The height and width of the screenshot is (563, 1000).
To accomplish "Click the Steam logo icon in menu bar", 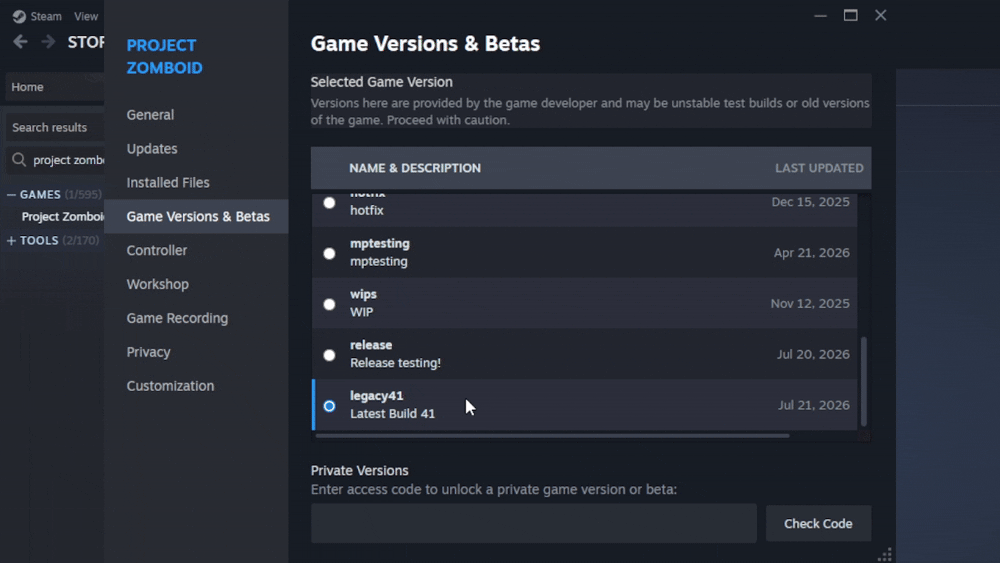I will [x=19, y=17].
